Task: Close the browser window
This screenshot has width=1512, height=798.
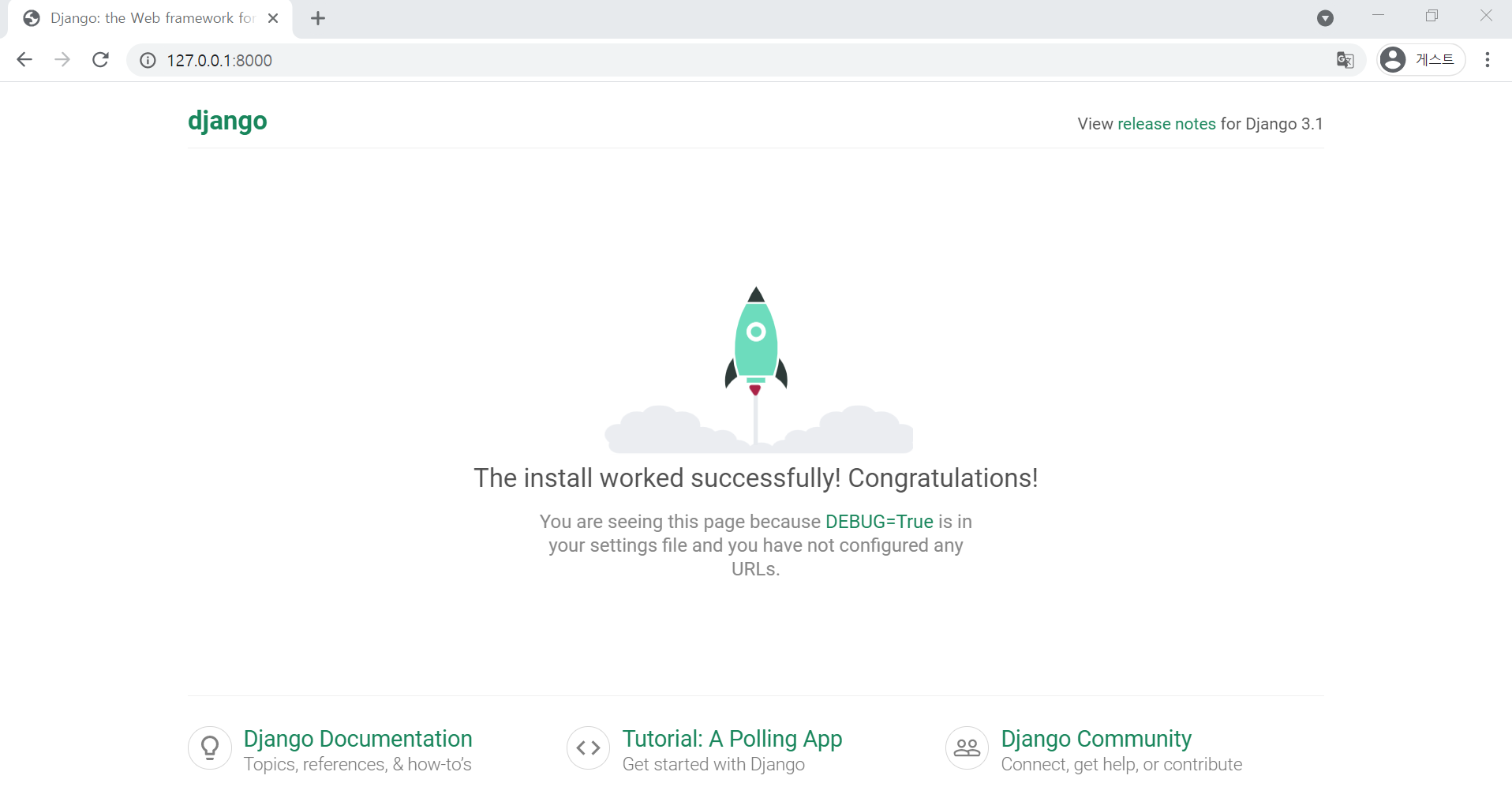Action: (1486, 15)
